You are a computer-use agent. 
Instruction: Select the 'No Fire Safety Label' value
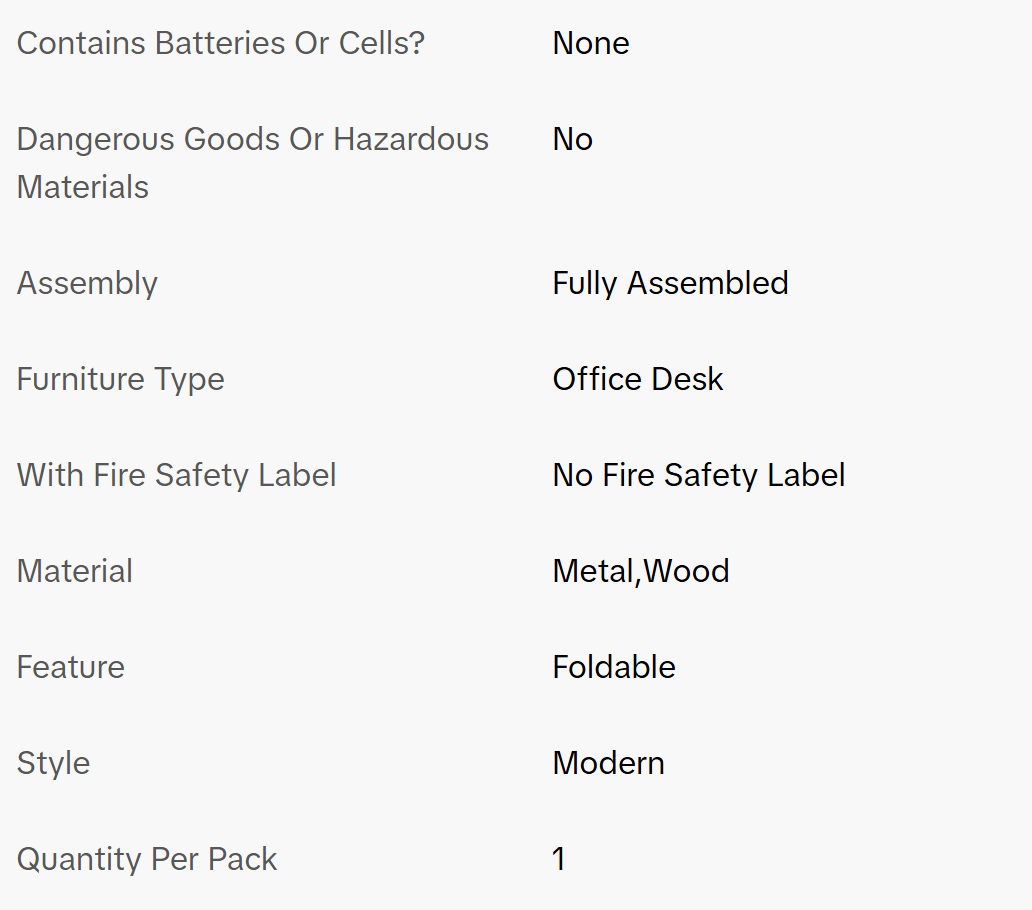pyautogui.click(x=698, y=475)
